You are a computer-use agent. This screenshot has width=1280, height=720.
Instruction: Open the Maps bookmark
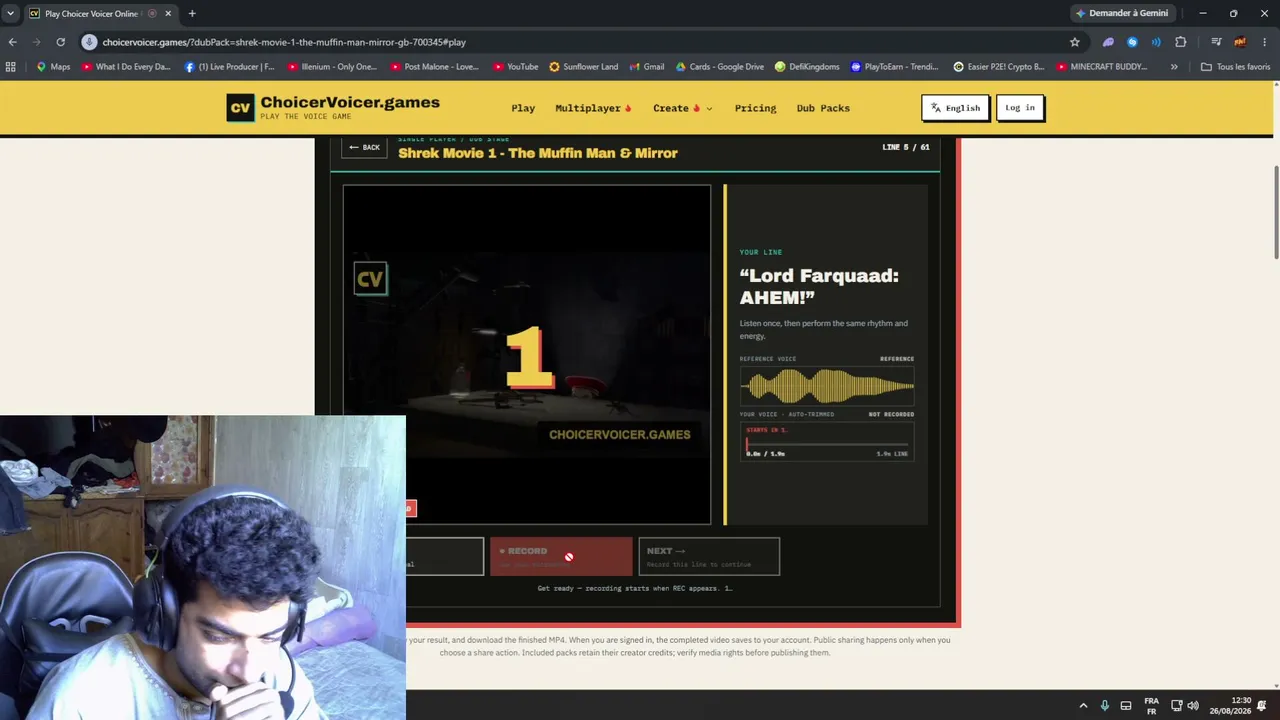[x=53, y=67]
